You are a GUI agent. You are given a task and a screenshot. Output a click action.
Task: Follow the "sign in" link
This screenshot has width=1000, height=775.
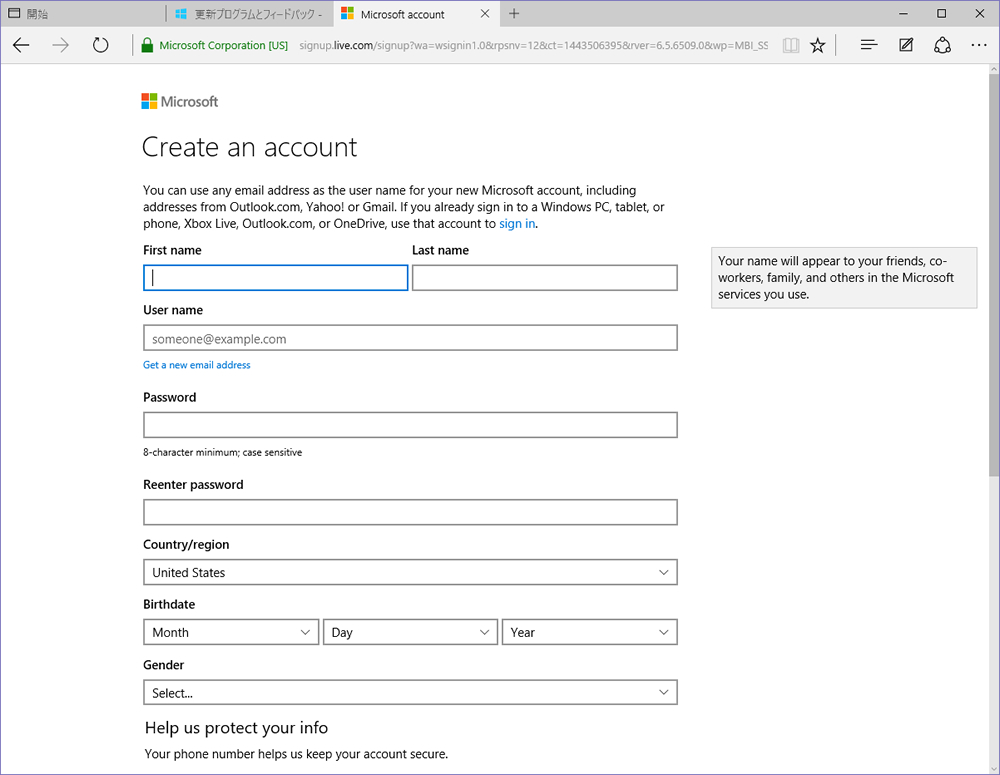[x=517, y=224]
